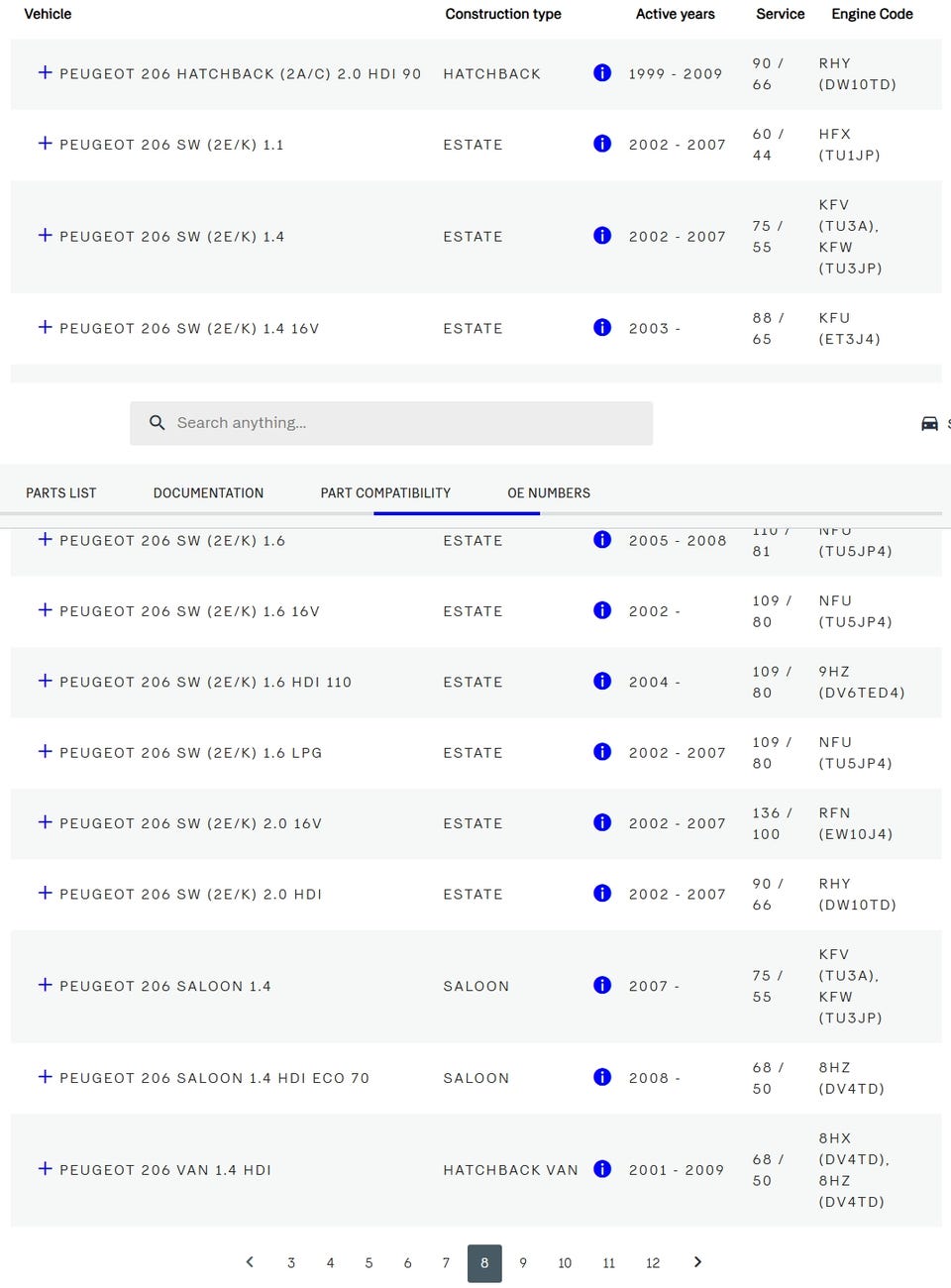Select current page 8 button

(484, 1263)
